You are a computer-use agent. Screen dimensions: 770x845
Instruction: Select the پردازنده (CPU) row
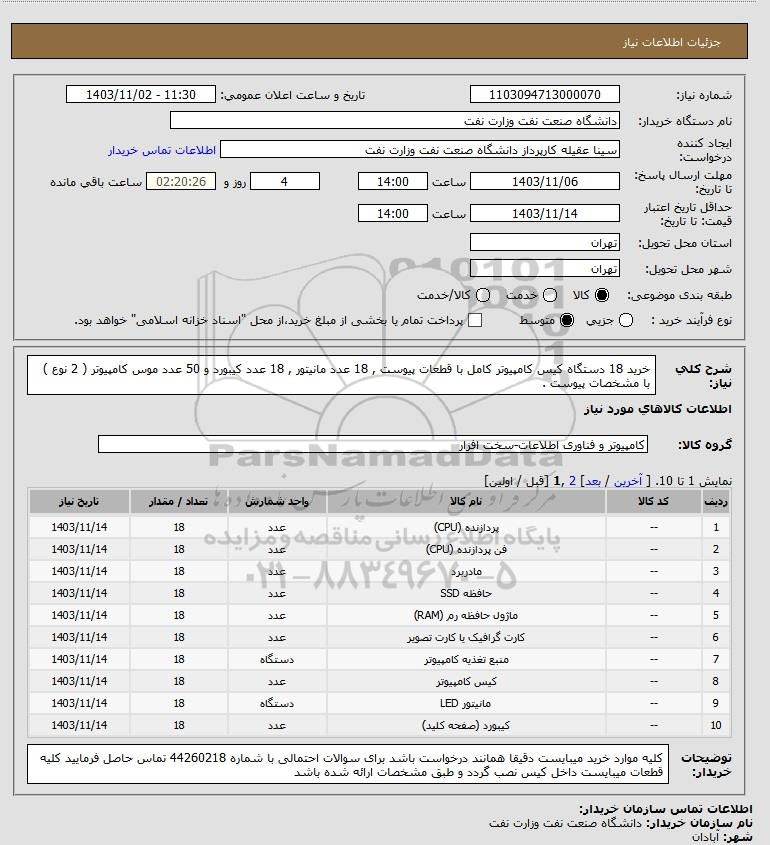click(x=379, y=527)
